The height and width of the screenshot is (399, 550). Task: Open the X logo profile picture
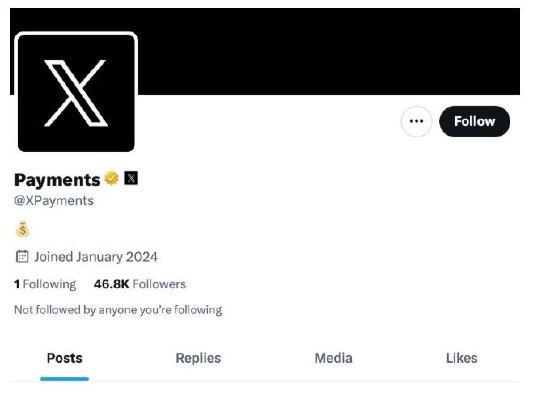[x=76, y=93]
